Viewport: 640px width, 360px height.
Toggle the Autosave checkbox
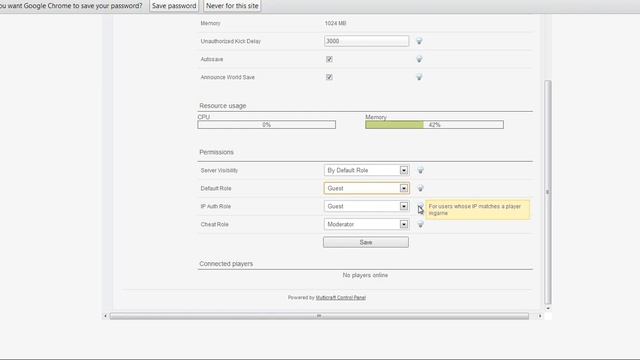tap(329, 59)
